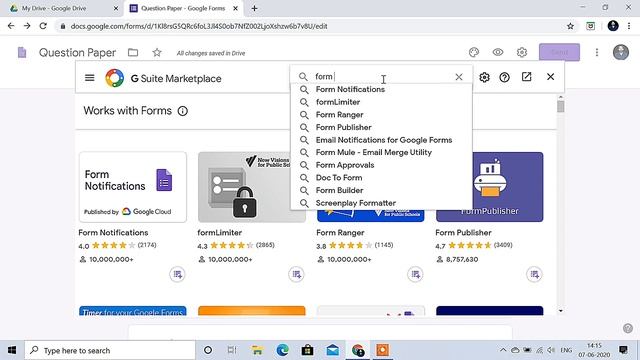Viewport: 640px width, 360px height.
Task: Install Form Publisher via its install icon
Action: [534, 274]
